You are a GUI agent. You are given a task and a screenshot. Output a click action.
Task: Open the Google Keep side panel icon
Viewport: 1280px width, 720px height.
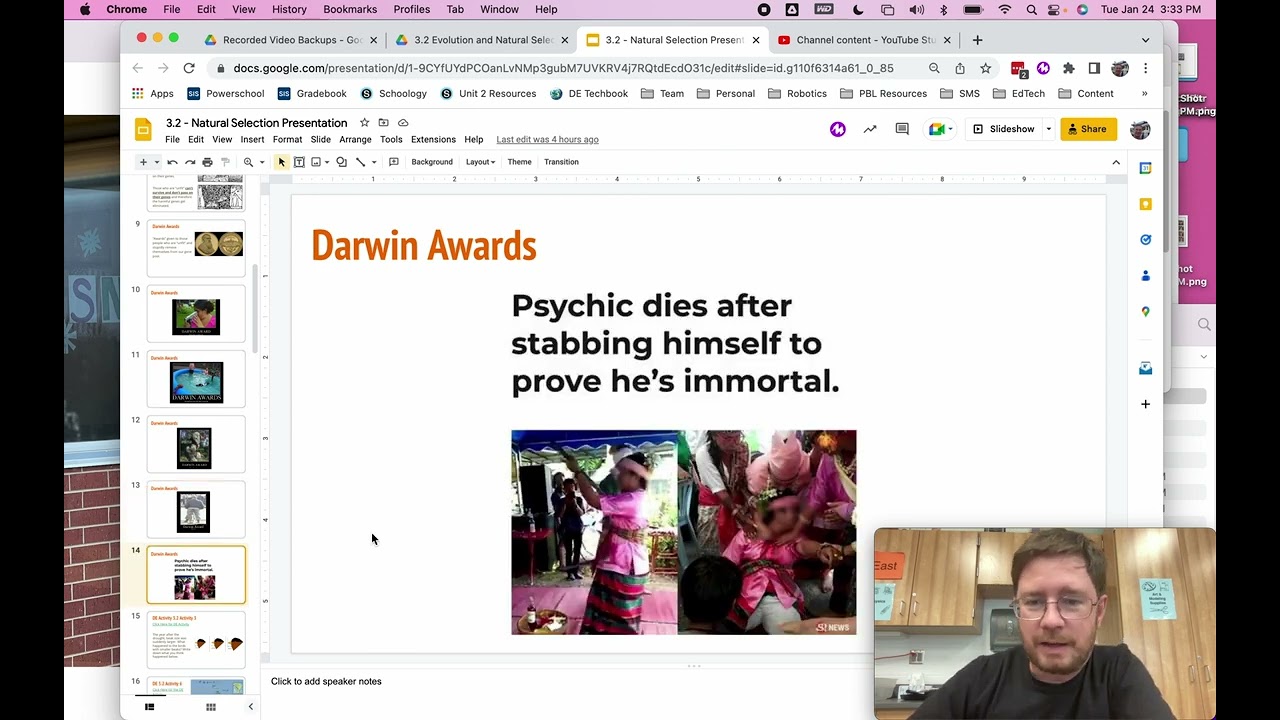click(1146, 204)
